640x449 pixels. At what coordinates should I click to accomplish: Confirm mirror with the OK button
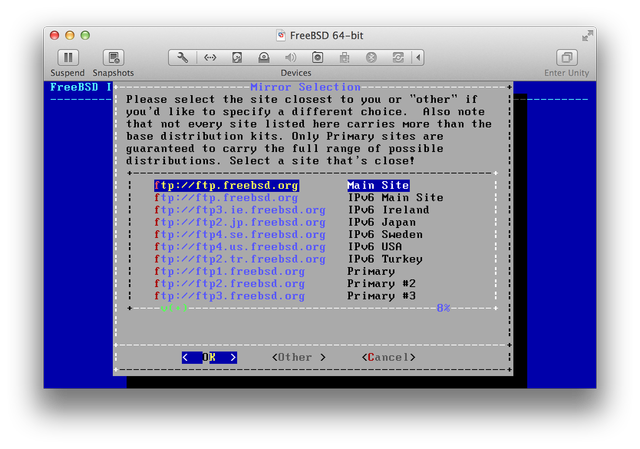point(209,358)
